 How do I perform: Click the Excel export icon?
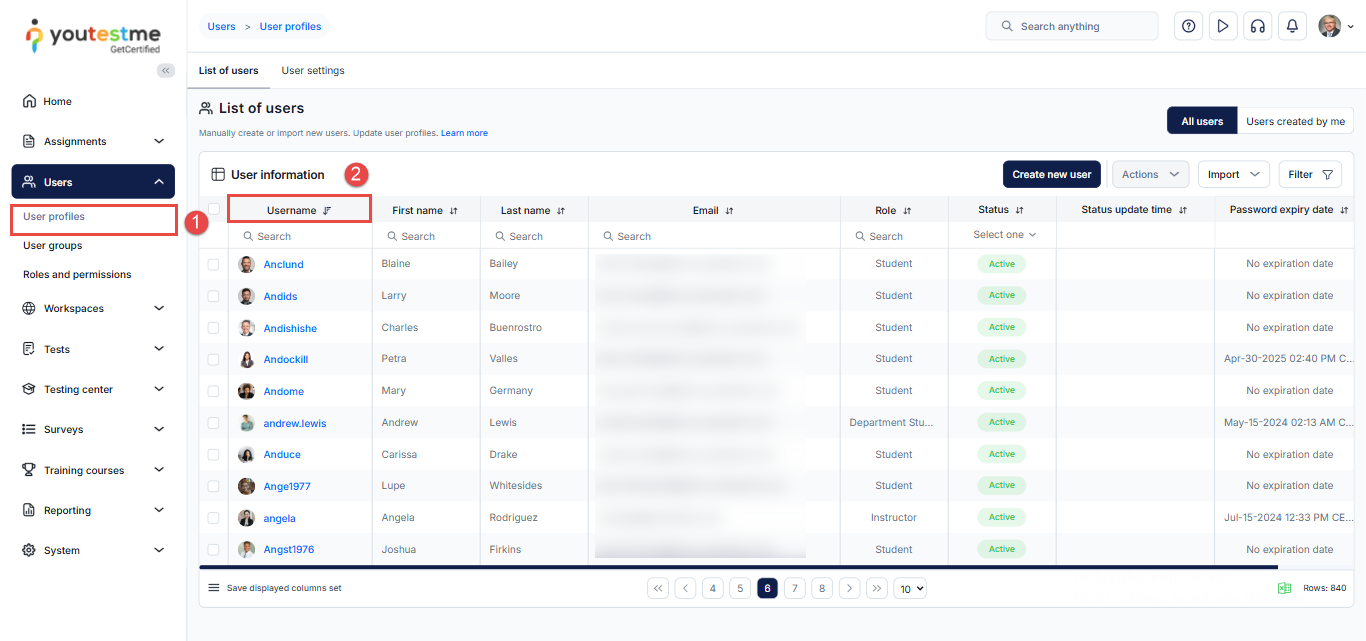1284,588
